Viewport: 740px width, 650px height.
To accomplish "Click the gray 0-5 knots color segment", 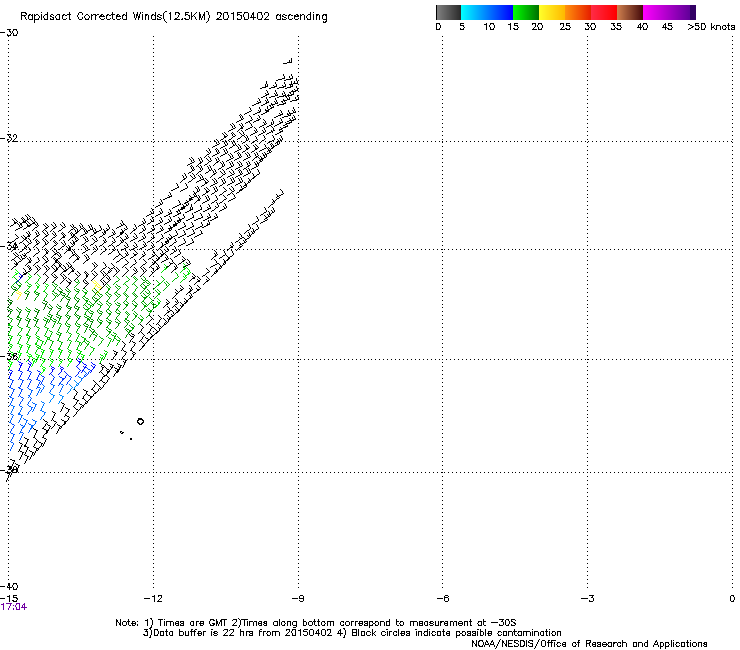I will [448, 12].
